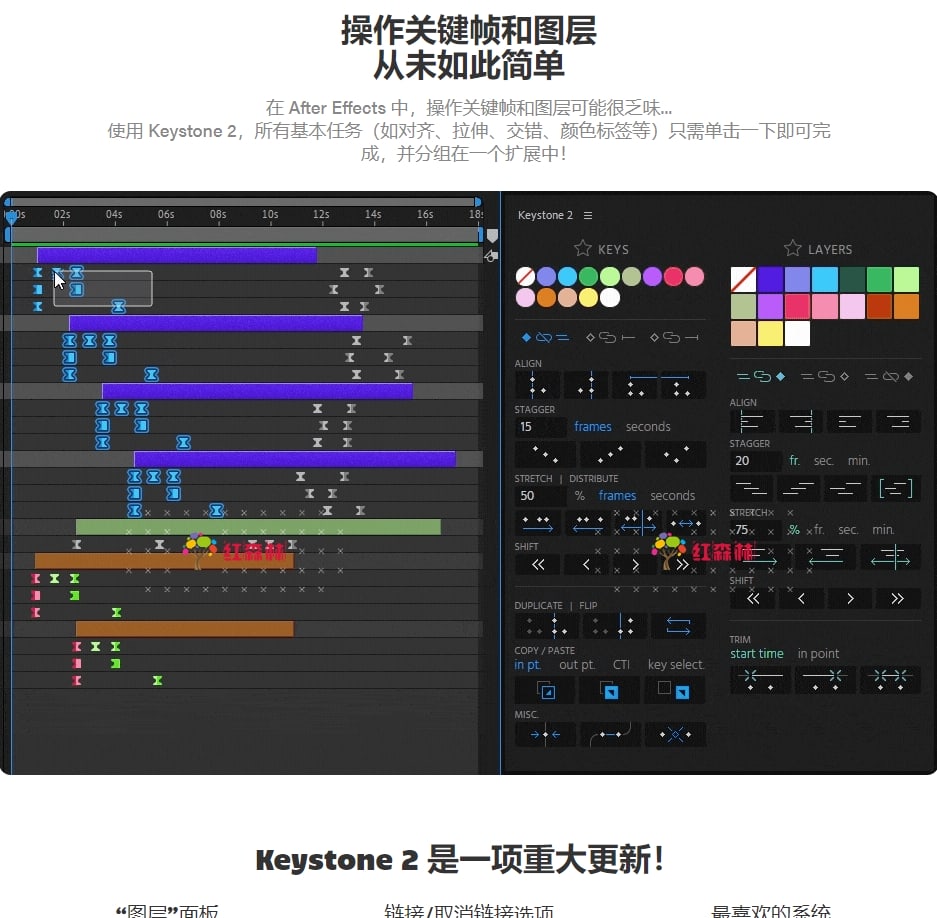Click first DUPLICATE keys icon
This screenshot has width=937, height=918.
pos(545,626)
